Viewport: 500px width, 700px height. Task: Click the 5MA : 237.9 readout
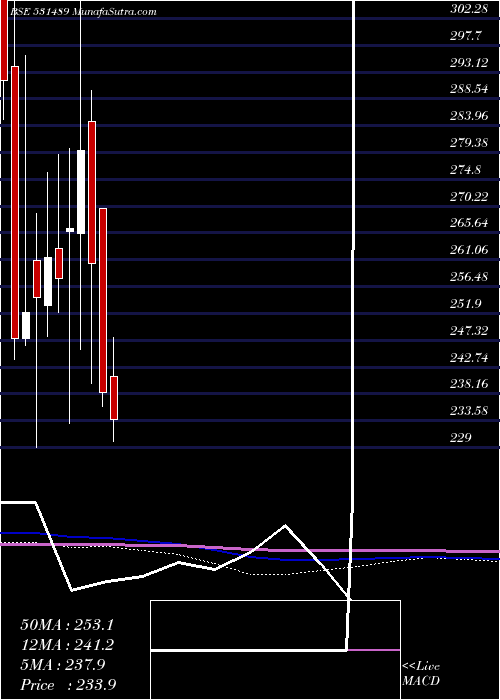63,665
